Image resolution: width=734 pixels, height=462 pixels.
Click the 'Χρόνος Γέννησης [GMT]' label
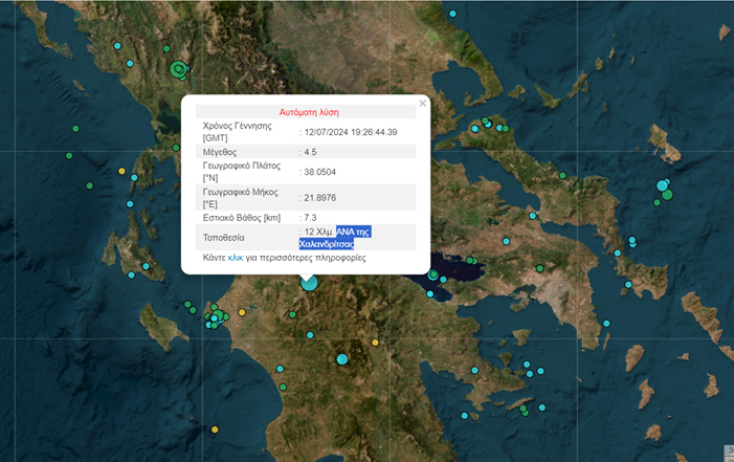pyautogui.click(x=237, y=132)
